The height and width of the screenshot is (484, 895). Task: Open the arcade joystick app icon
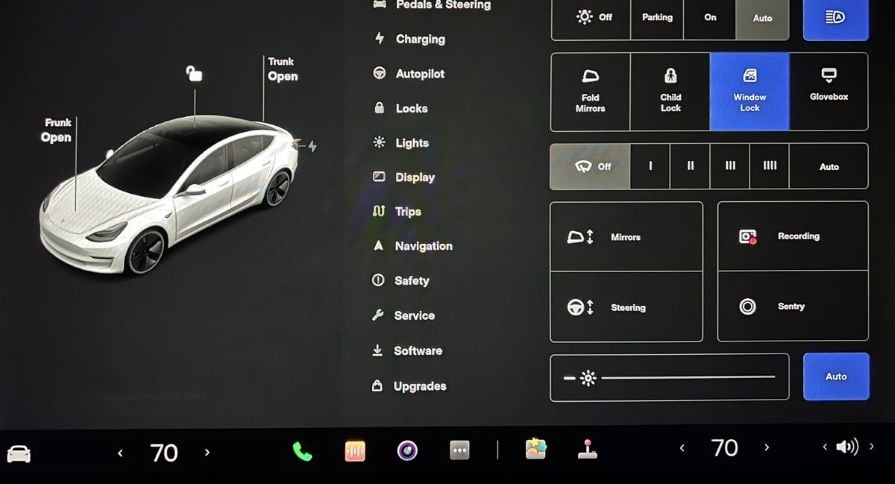589,450
